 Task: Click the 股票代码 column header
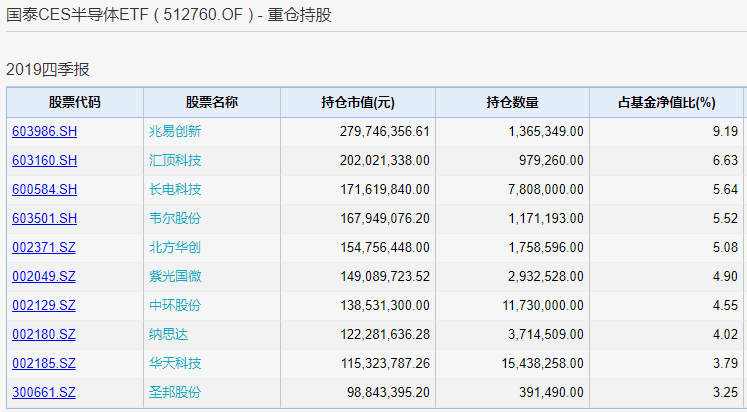(75, 102)
